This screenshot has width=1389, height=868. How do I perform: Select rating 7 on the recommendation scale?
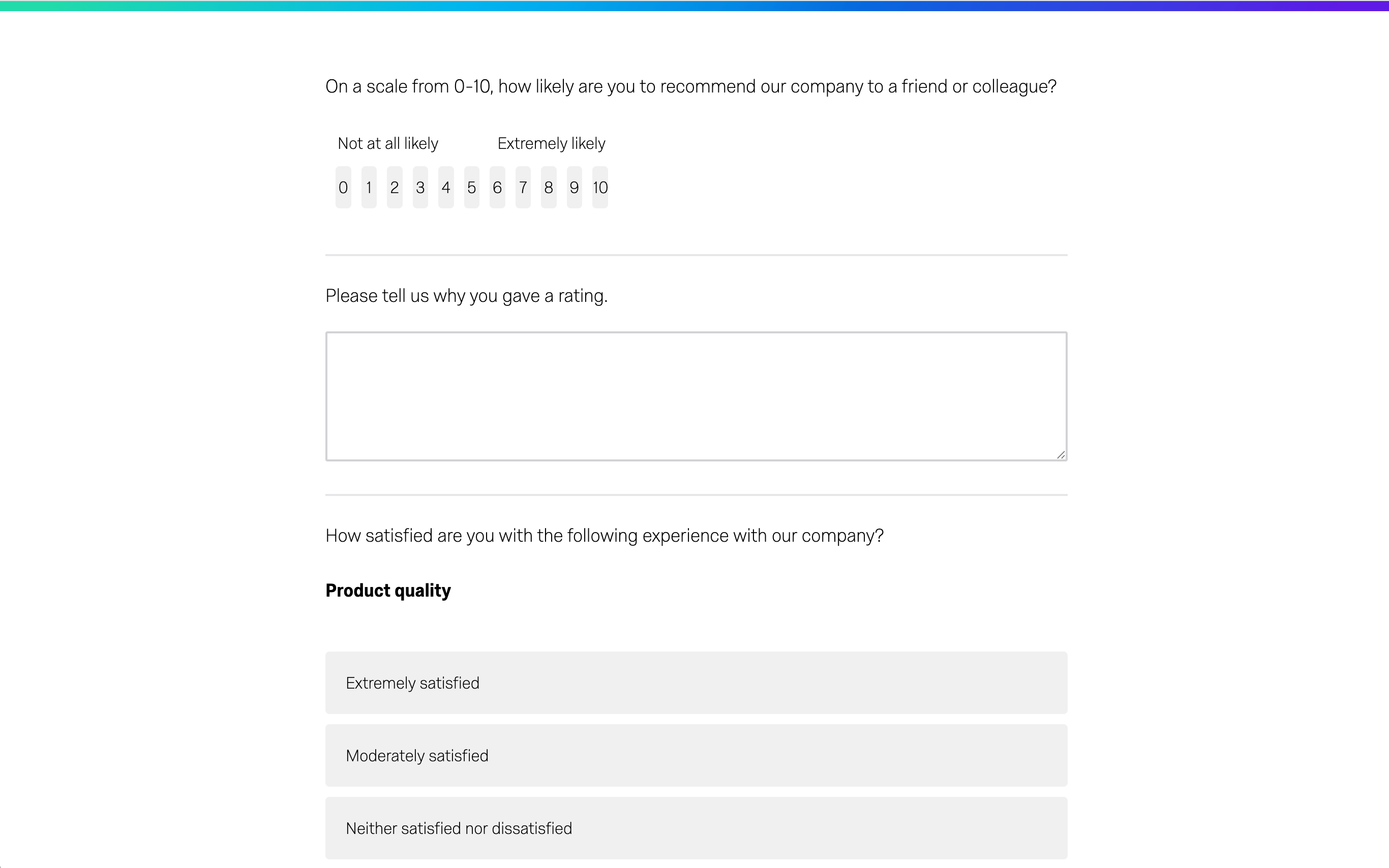(x=523, y=187)
